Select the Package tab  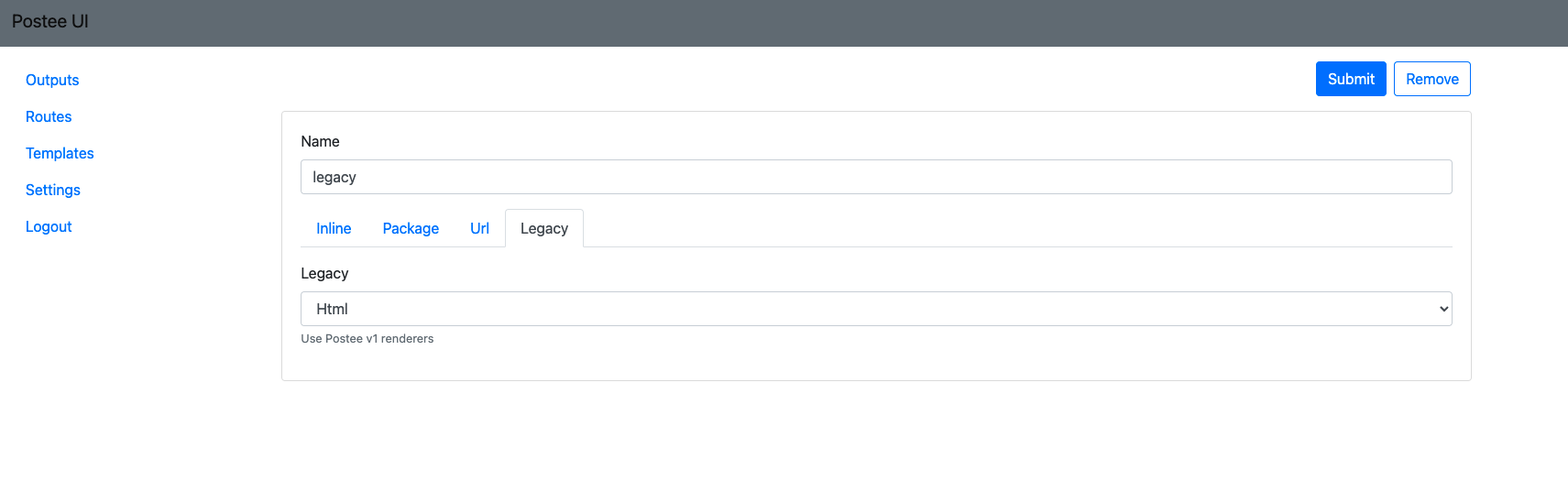(411, 228)
